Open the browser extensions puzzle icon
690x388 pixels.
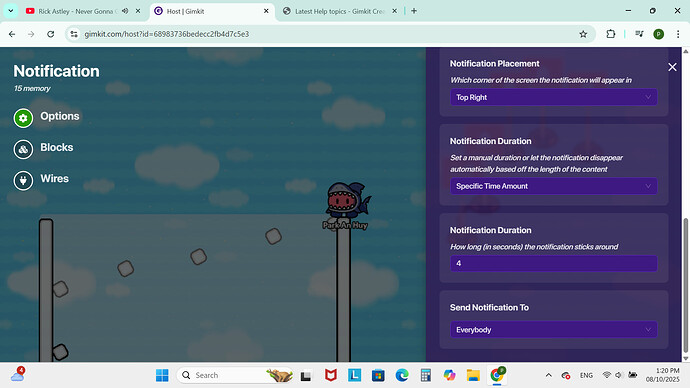(610, 34)
